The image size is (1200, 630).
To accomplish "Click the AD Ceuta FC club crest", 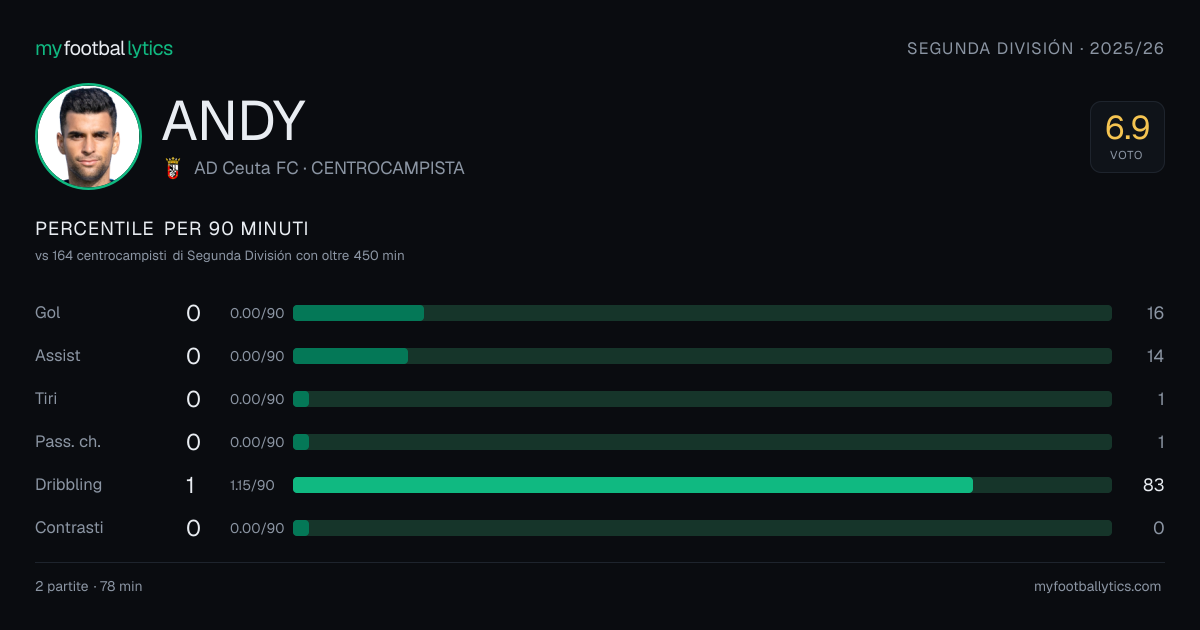I will (x=172, y=168).
